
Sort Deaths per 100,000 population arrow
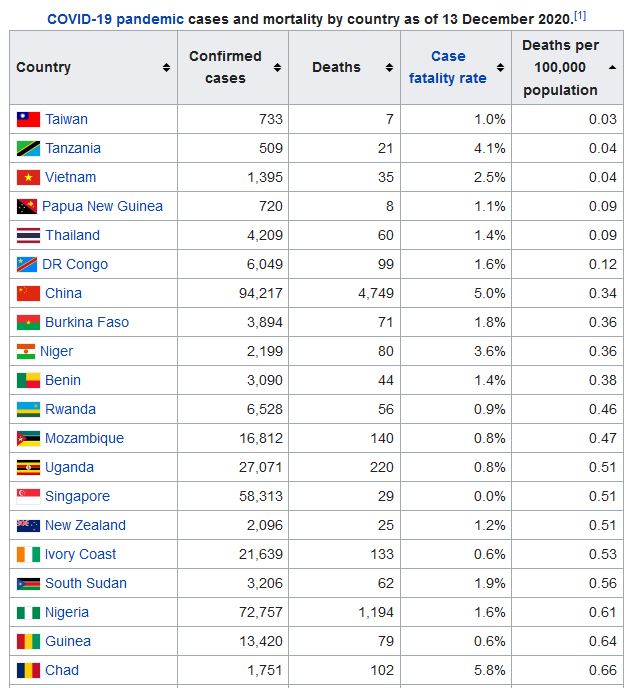612,68
